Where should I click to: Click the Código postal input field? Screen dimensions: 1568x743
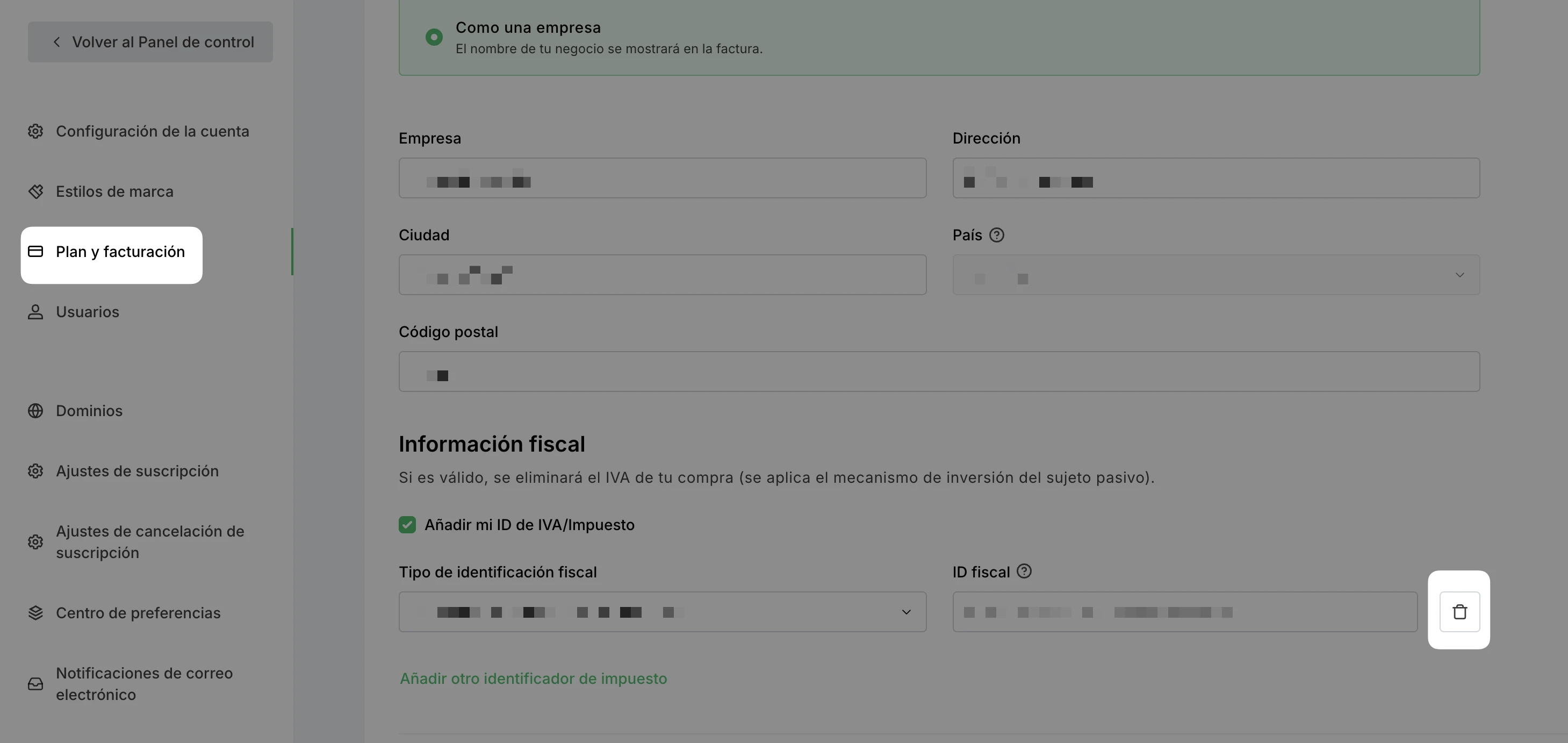coord(939,372)
